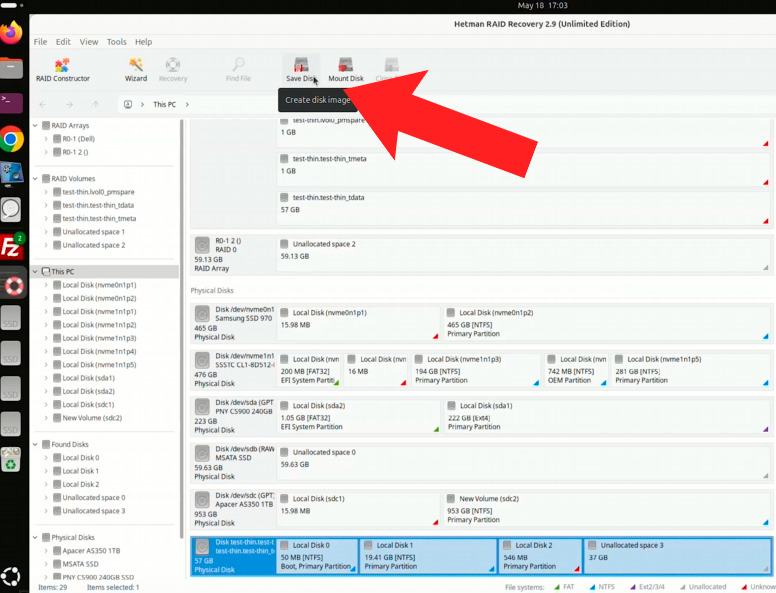The width and height of the screenshot is (776, 593).
Task: Select Unallocated space 3 in the tree
Action: pos(94,511)
